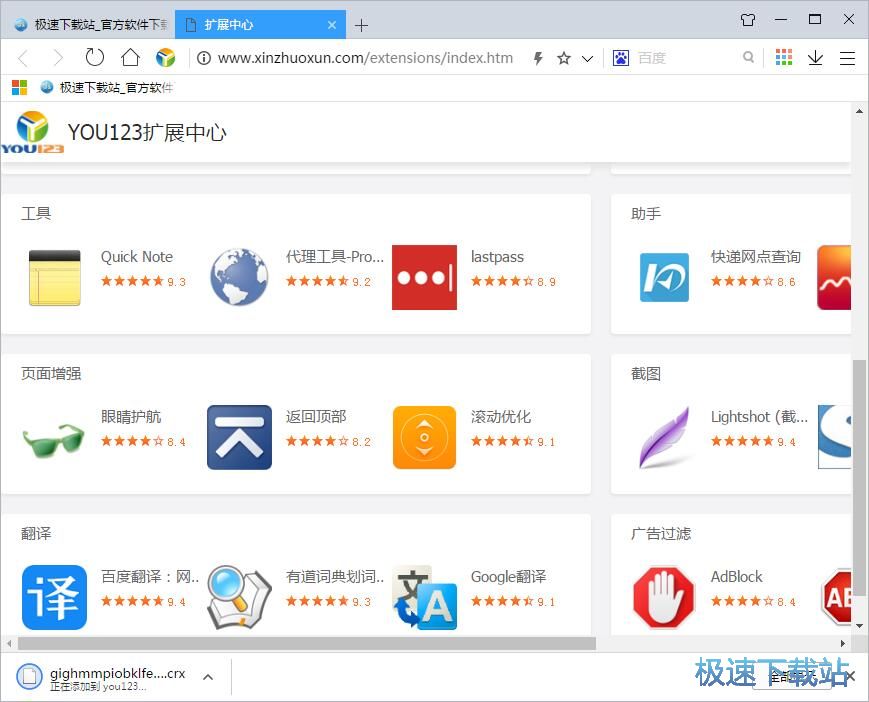Reload the page with refresh icon
869x702 pixels.
pyautogui.click(x=95, y=57)
